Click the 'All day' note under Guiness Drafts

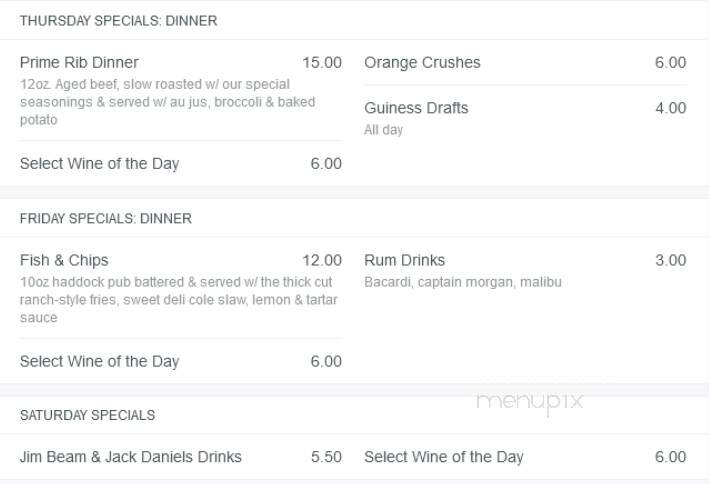click(383, 130)
